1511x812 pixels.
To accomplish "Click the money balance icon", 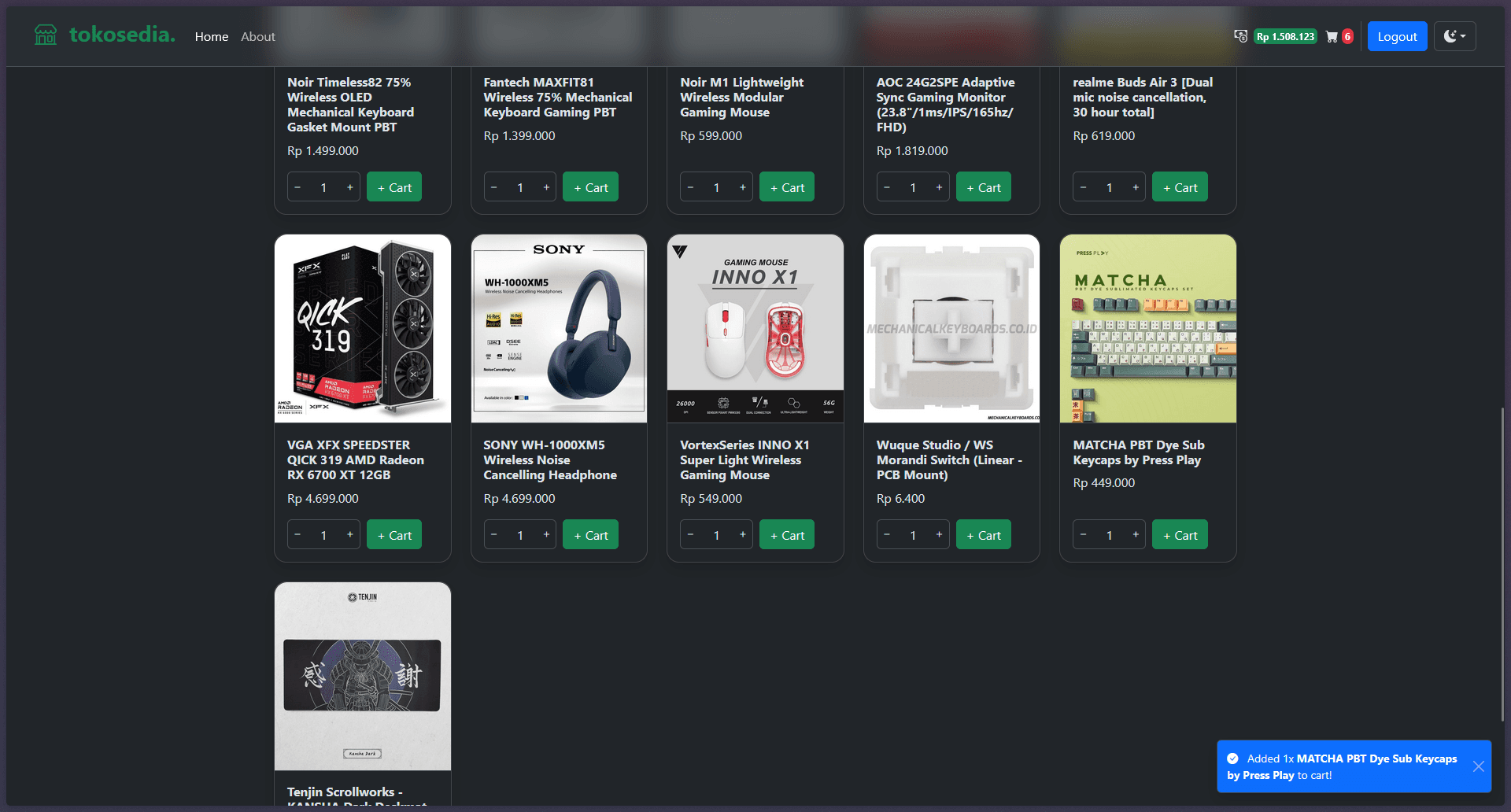I will click(1241, 36).
